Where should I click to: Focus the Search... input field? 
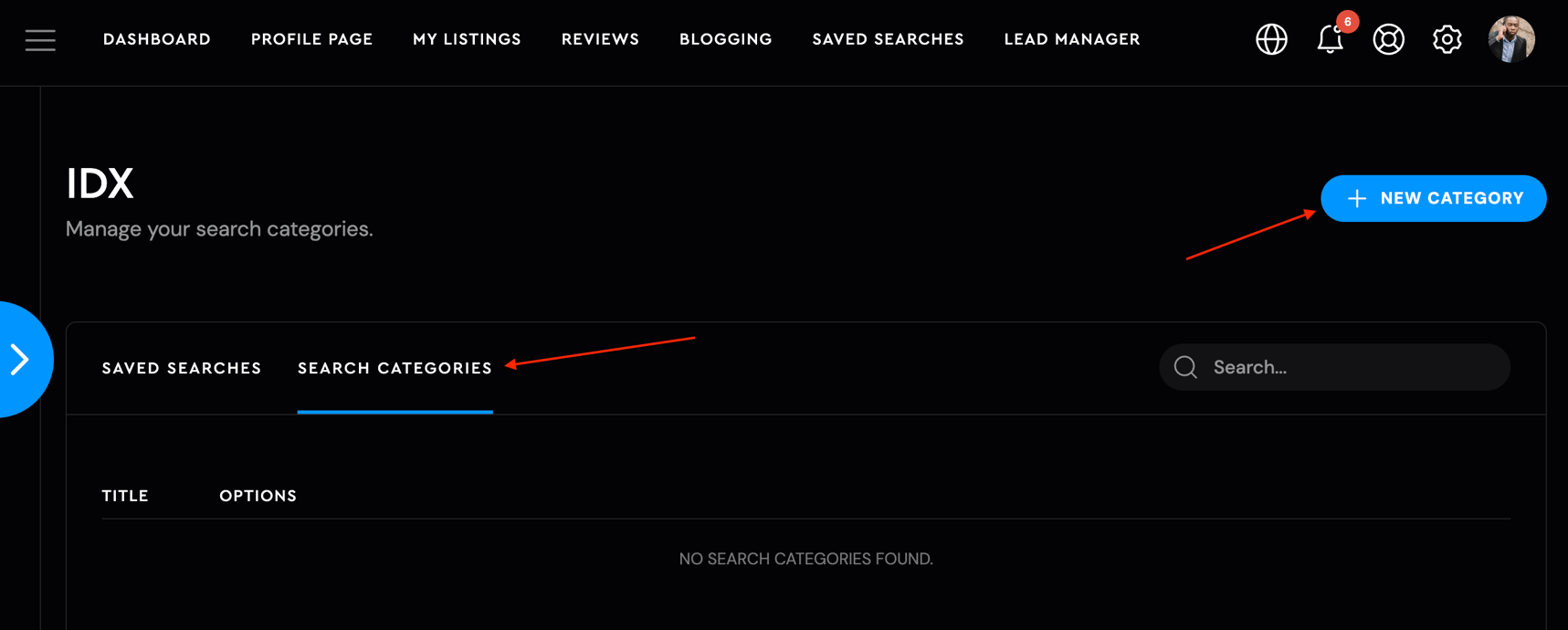(x=1334, y=367)
